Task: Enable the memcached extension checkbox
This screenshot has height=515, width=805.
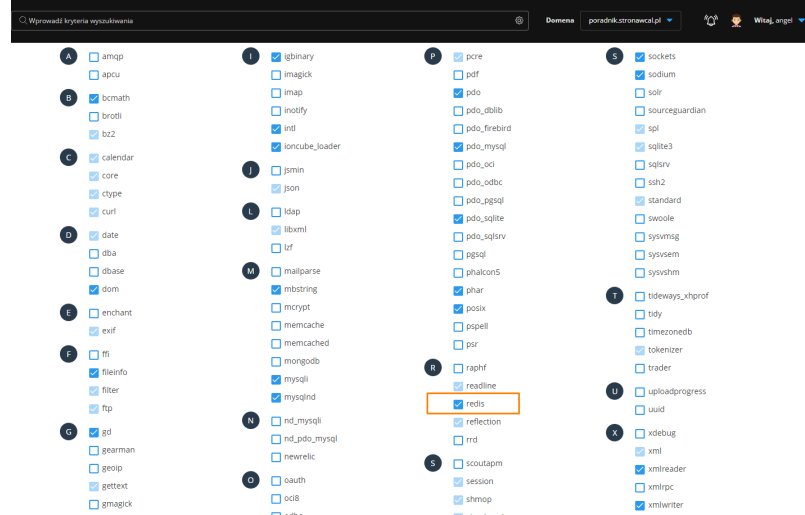Action: [x=277, y=343]
